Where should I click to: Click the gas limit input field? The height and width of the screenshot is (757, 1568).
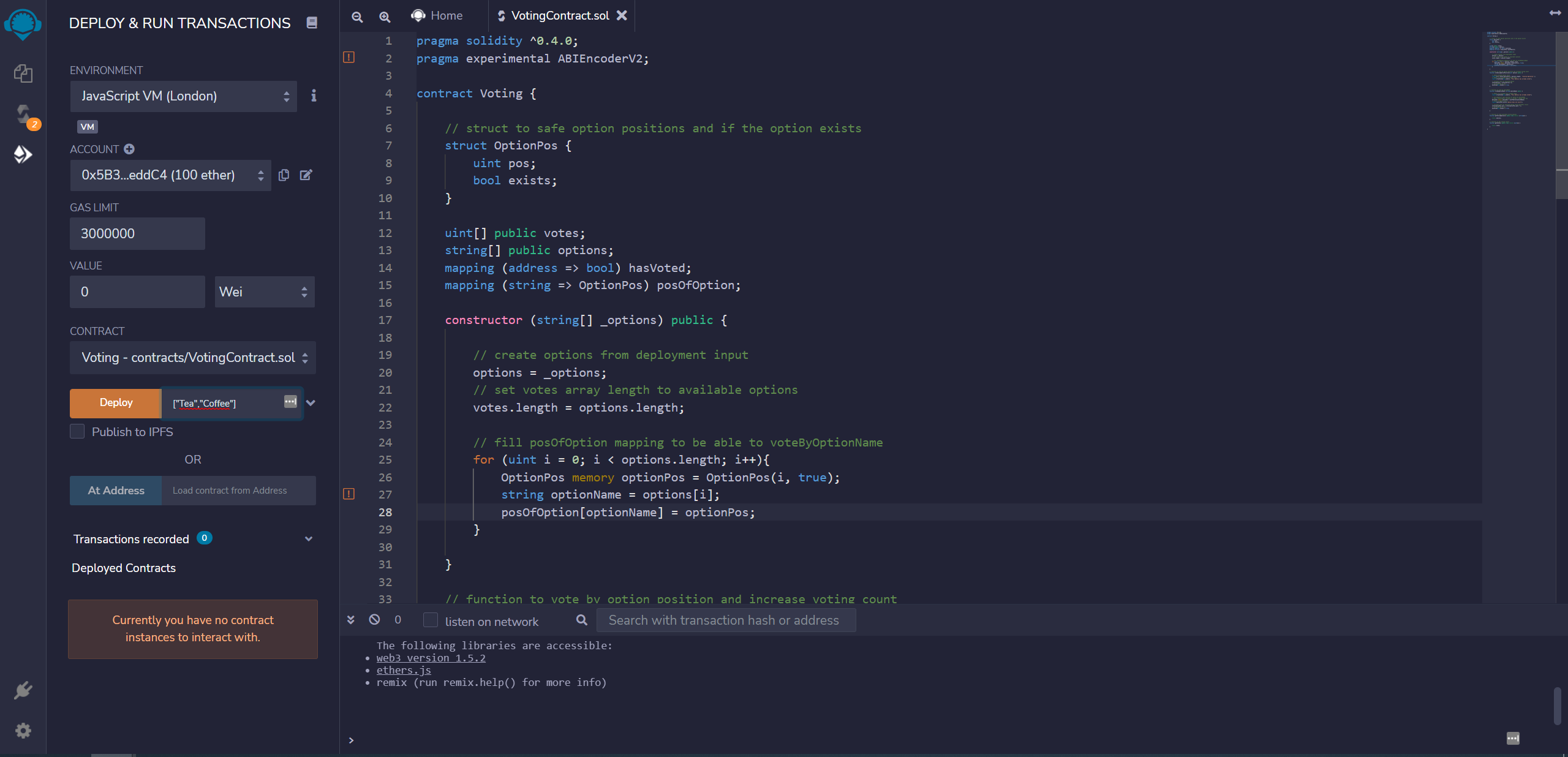click(137, 233)
